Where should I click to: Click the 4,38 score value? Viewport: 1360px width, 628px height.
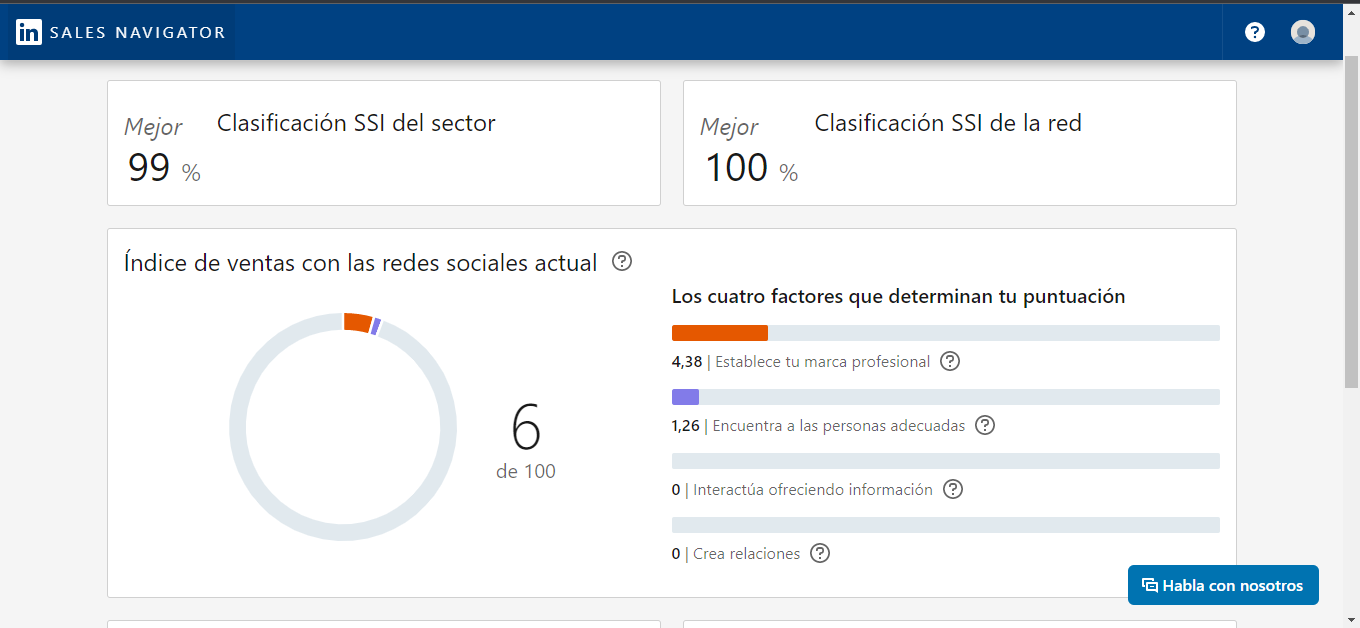687,362
